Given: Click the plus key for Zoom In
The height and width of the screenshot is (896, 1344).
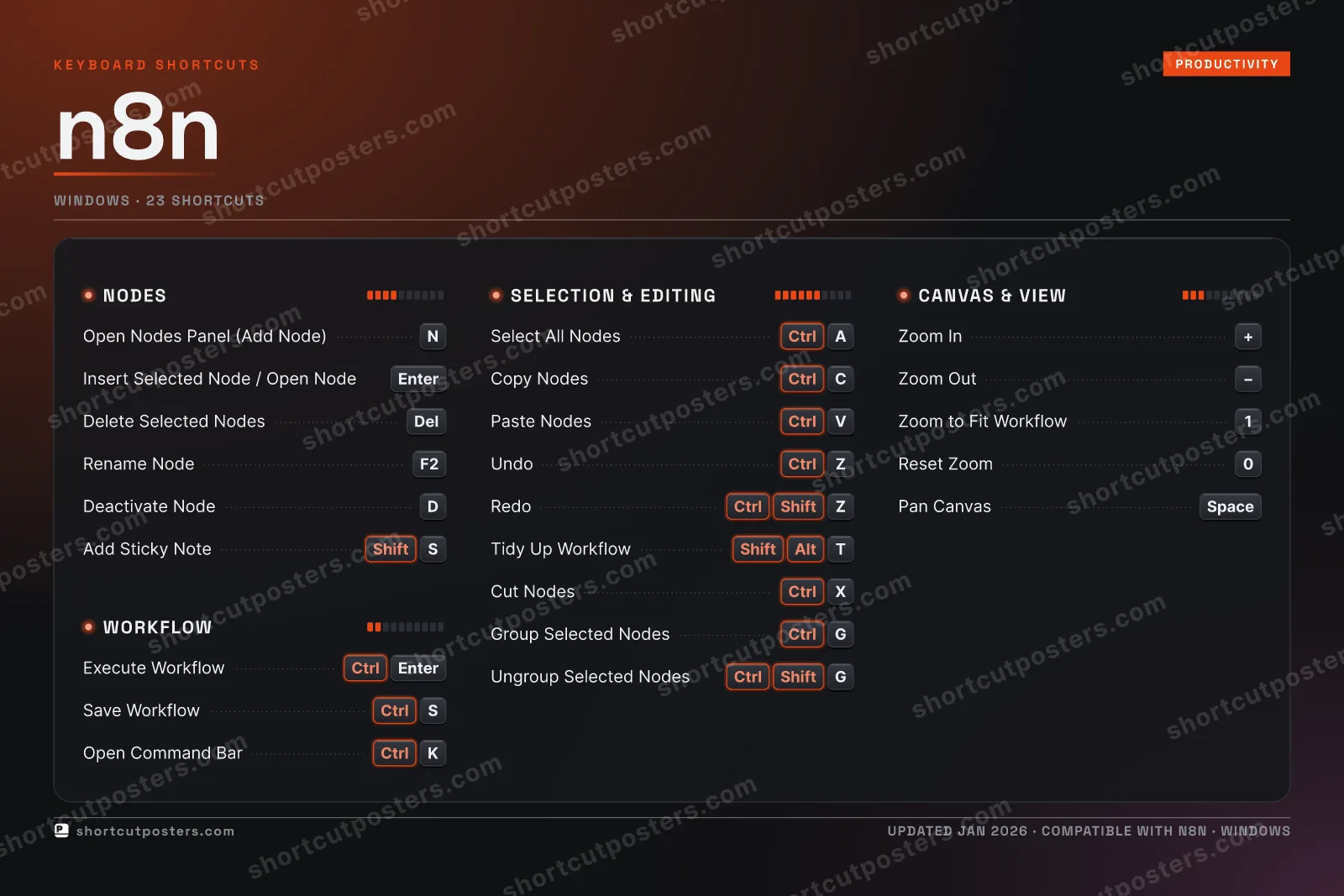Looking at the screenshot, I should pyautogui.click(x=1248, y=337).
